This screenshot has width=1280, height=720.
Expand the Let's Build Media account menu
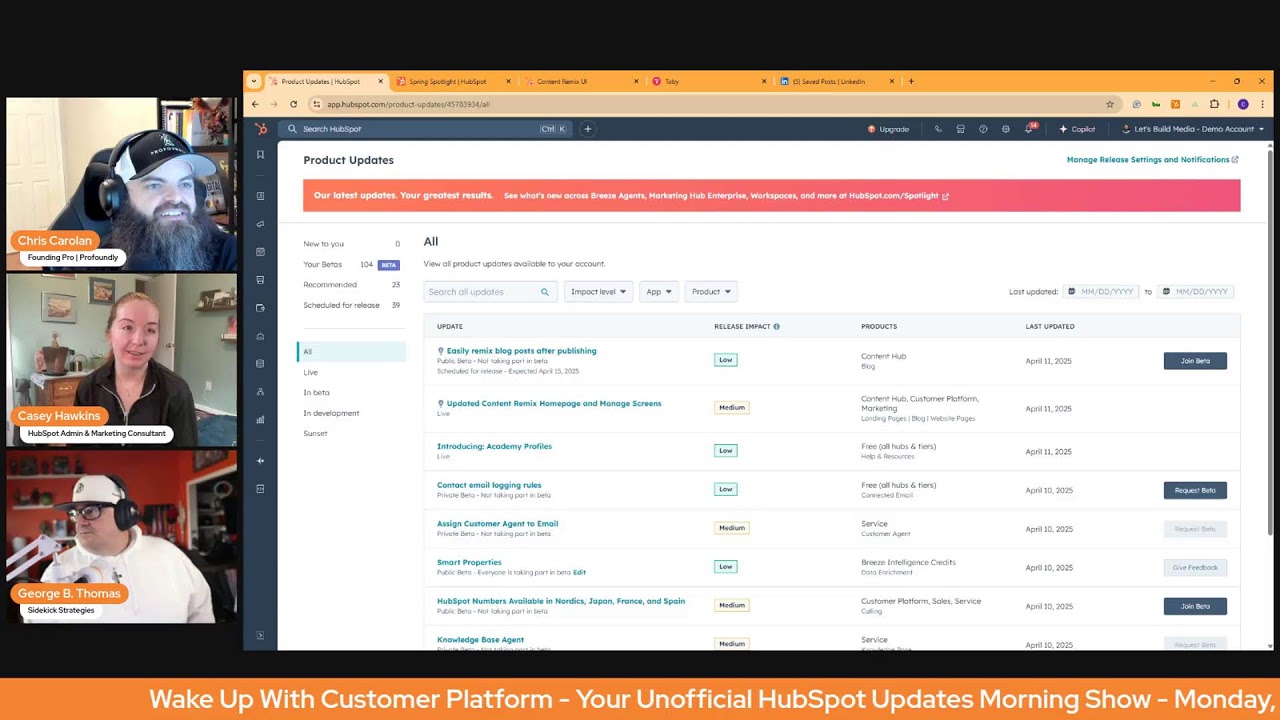click(x=1193, y=129)
